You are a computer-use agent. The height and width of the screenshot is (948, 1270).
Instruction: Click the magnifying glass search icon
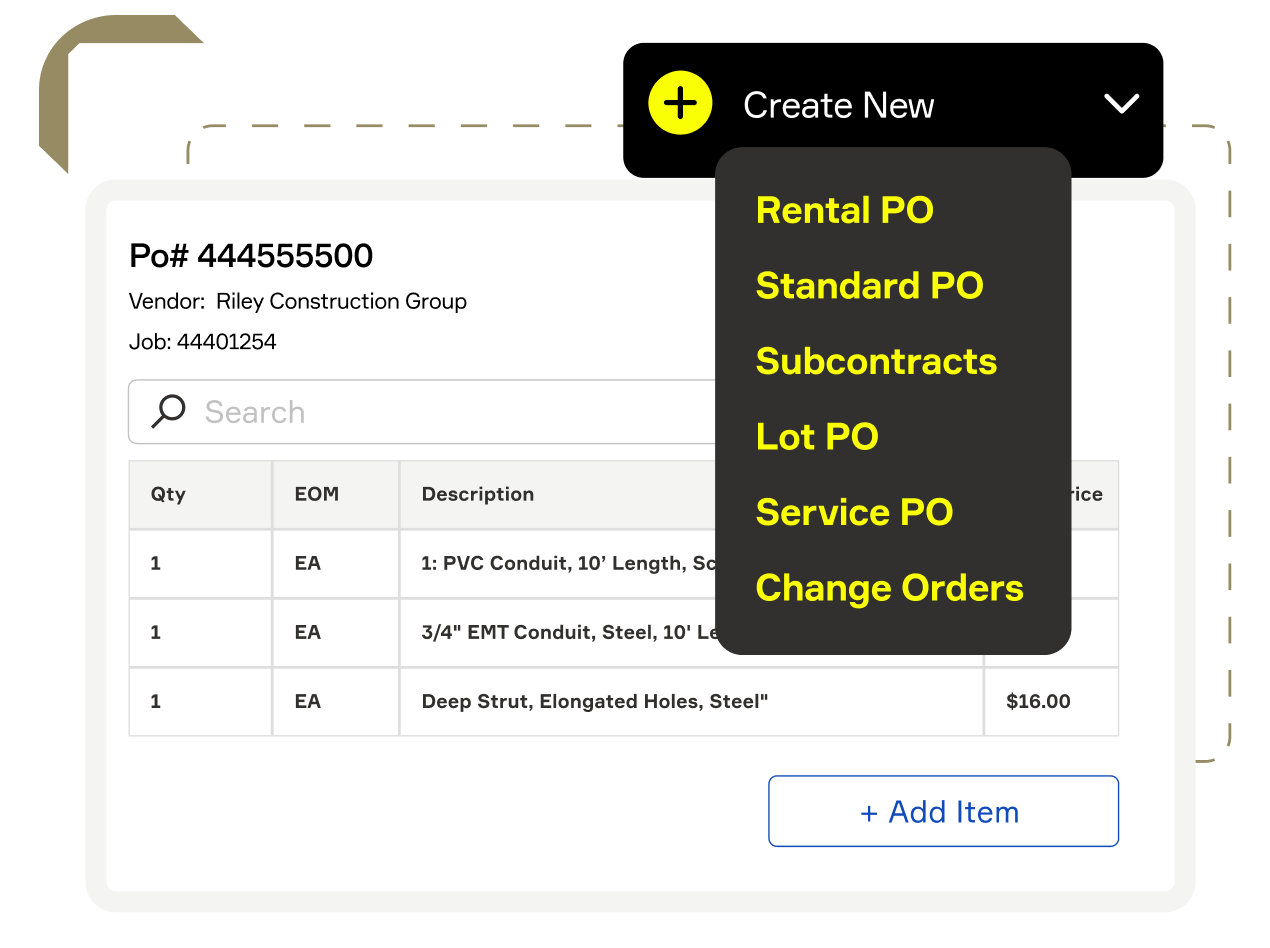click(x=168, y=411)
